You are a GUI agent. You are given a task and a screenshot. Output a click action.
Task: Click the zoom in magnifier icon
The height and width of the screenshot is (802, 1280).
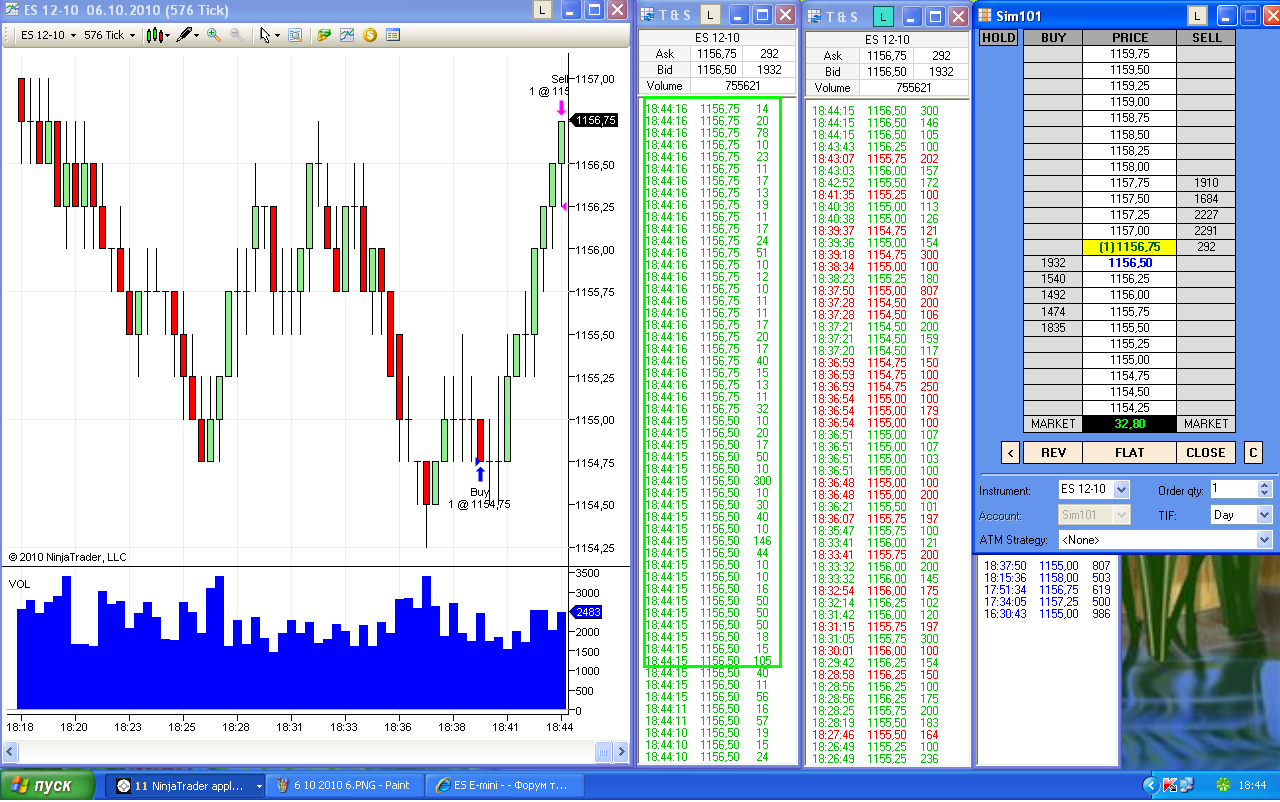coord(214,35)
